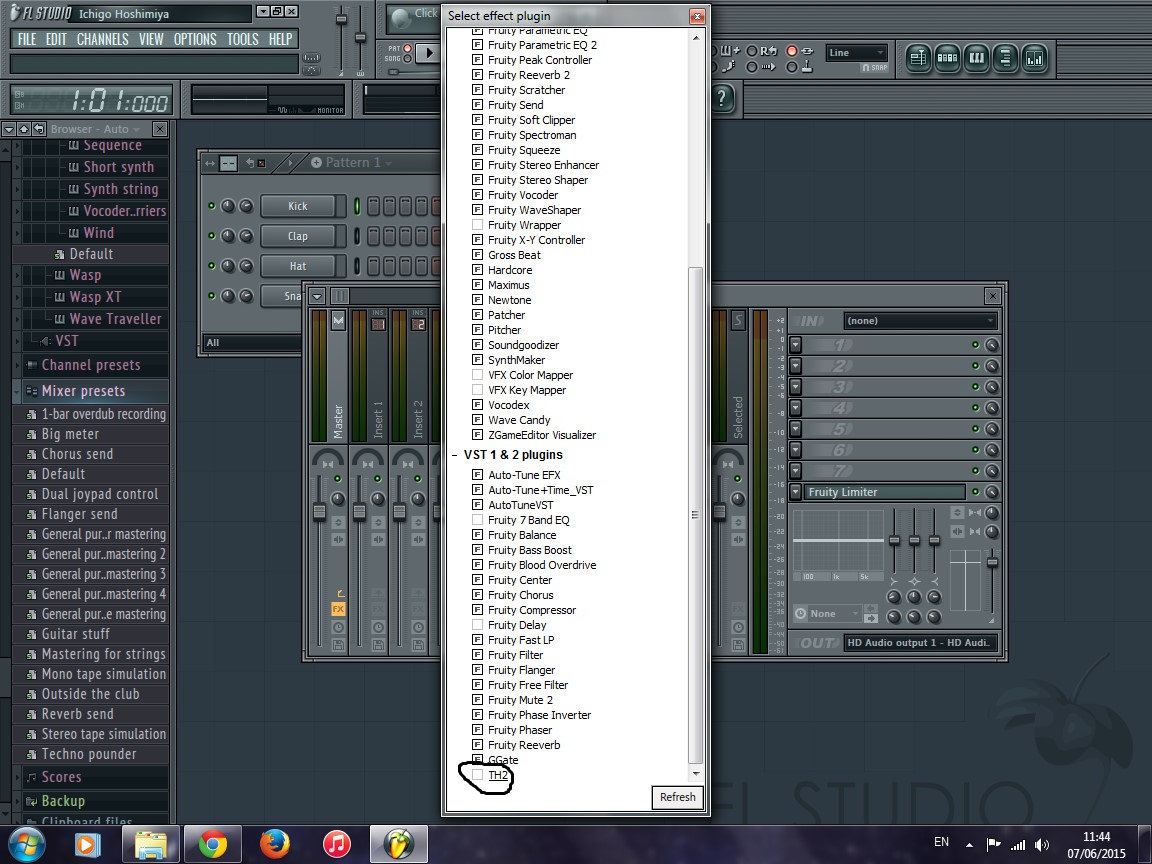Adjust the Master track volume fader

point(320,512)
